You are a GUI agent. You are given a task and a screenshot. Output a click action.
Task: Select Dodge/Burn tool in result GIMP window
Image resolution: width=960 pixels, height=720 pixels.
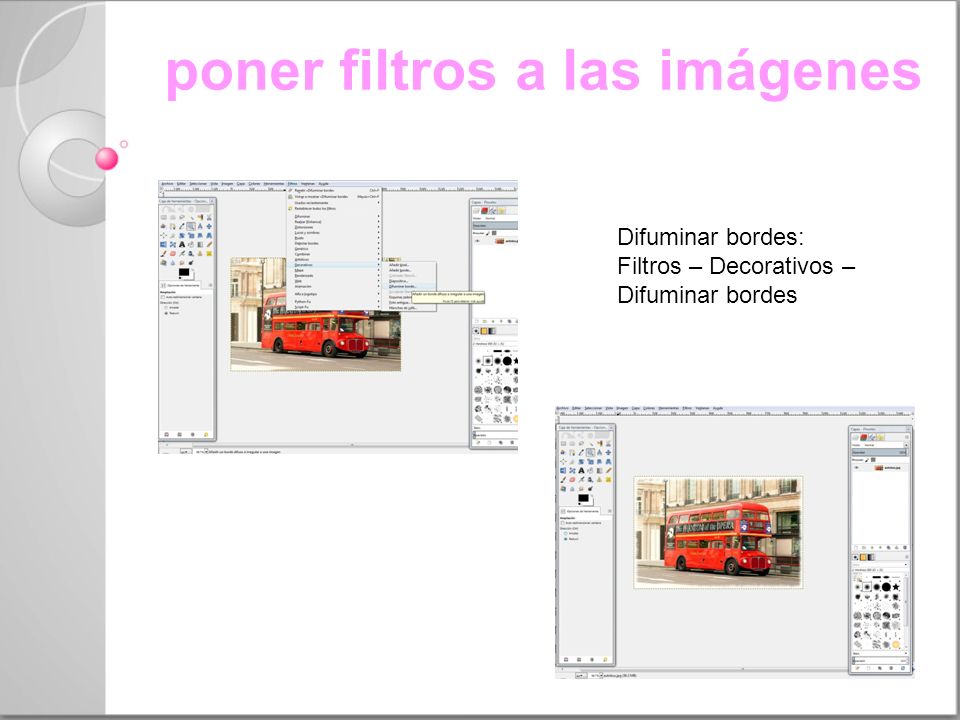[x=590, y=489]
